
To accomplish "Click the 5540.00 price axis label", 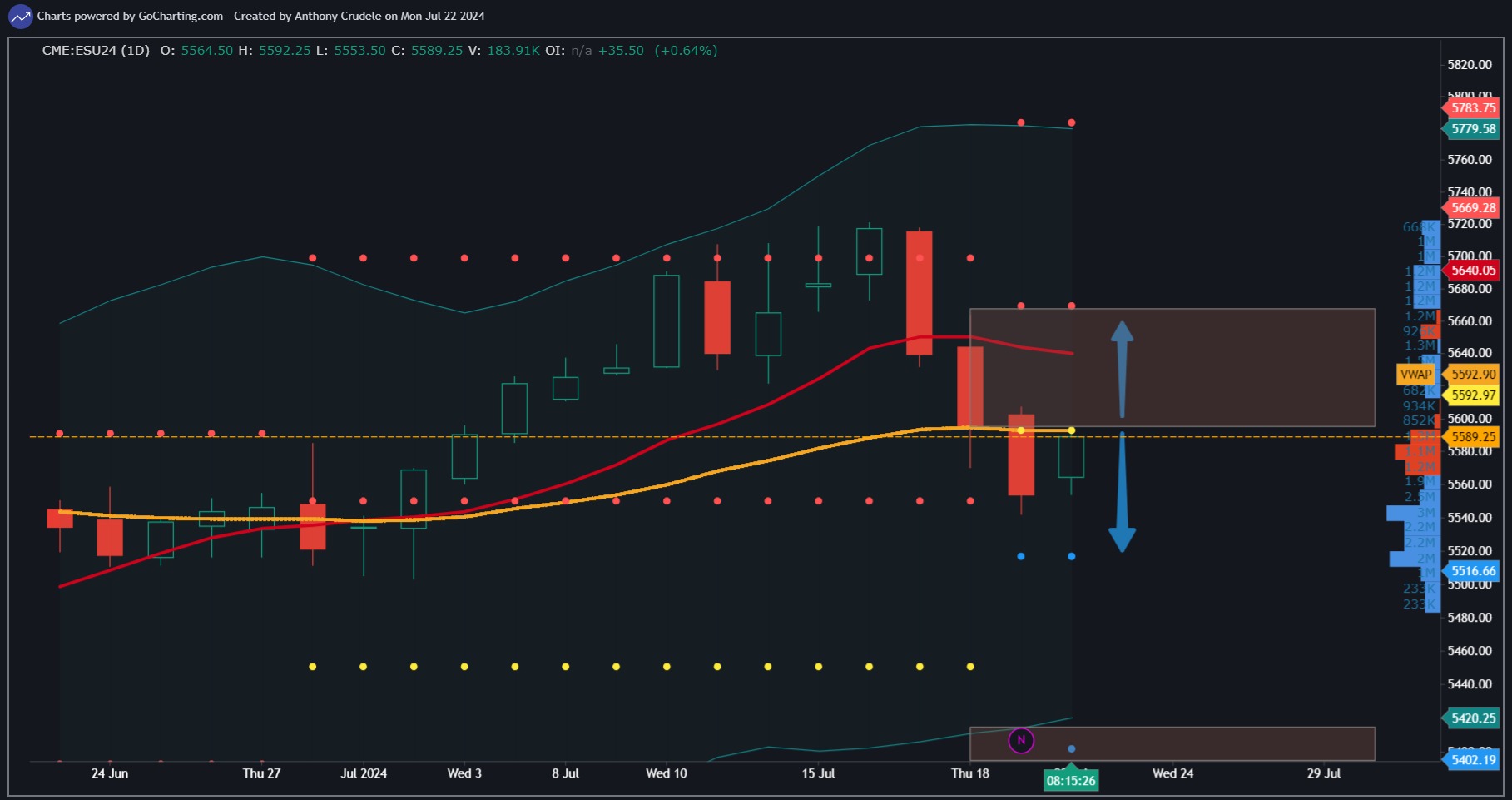I will (1470, 518).
